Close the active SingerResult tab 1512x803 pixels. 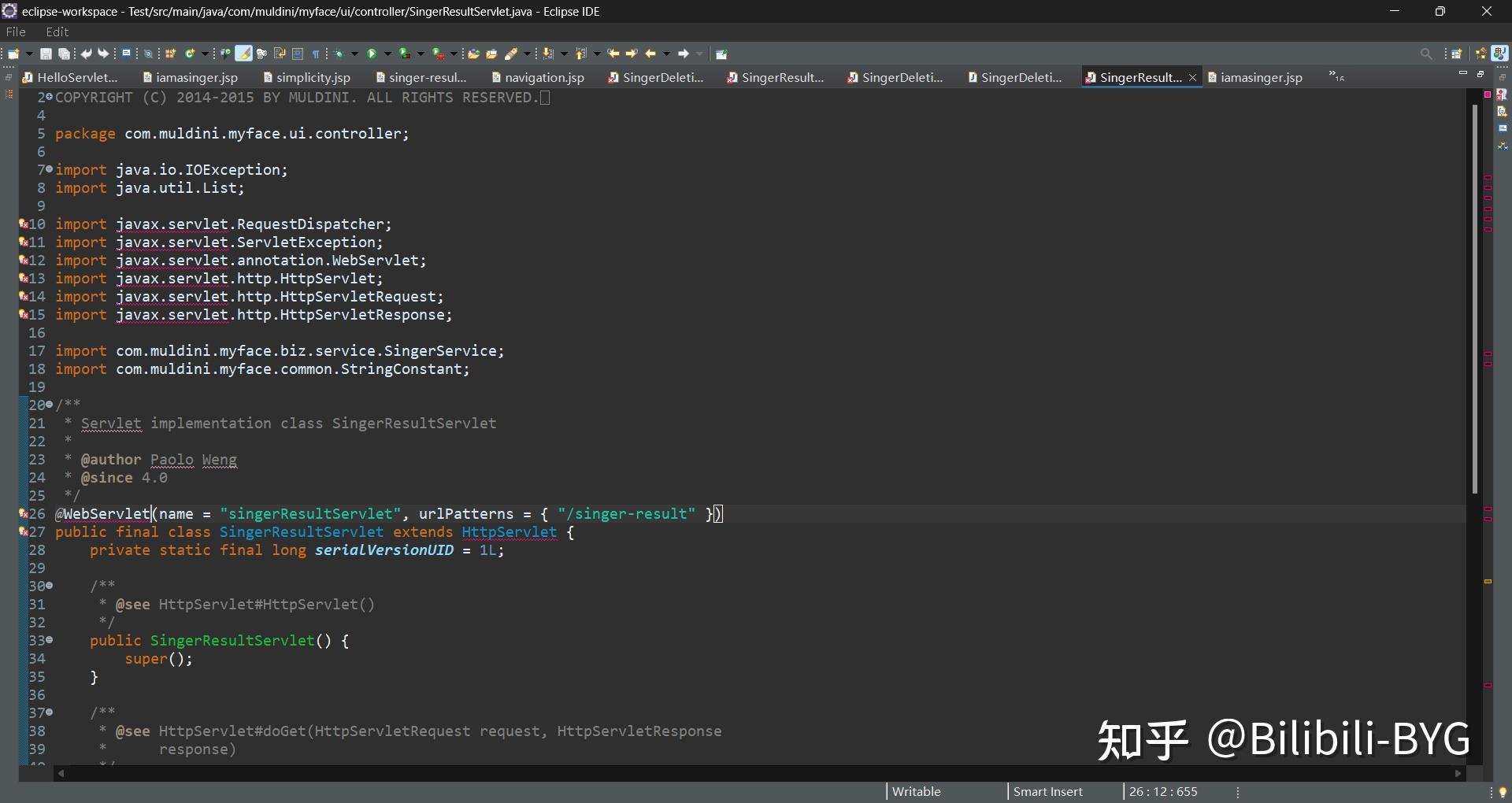tap(1192, 77)
